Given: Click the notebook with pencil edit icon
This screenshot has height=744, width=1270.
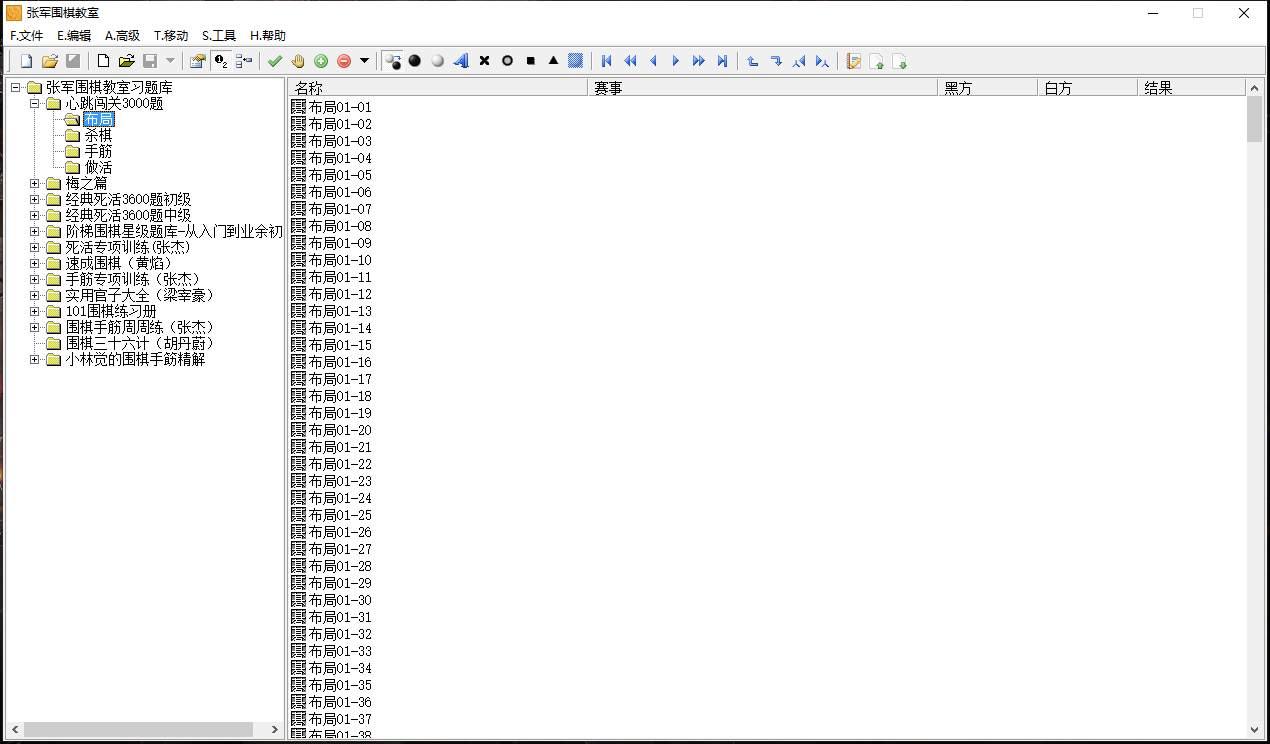Looking at the screenshot, I should click(x=854, y=61).
